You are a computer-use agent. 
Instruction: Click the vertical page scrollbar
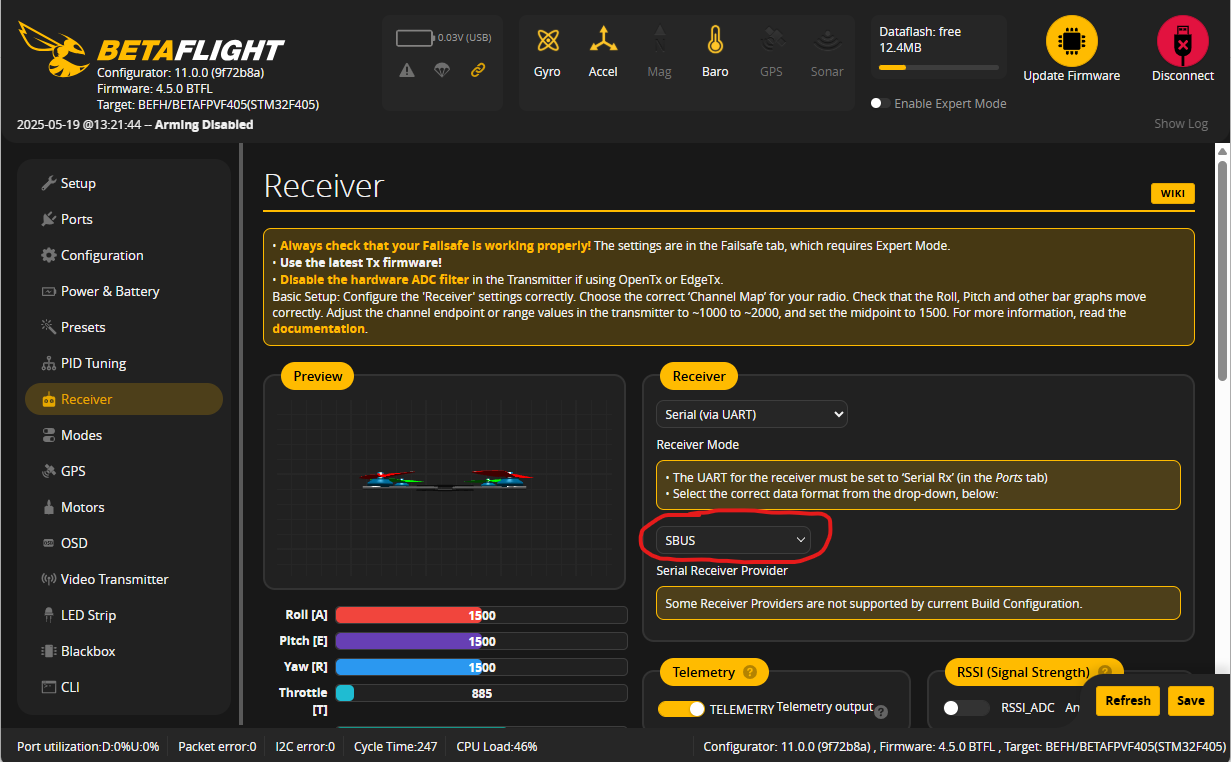1222,270
